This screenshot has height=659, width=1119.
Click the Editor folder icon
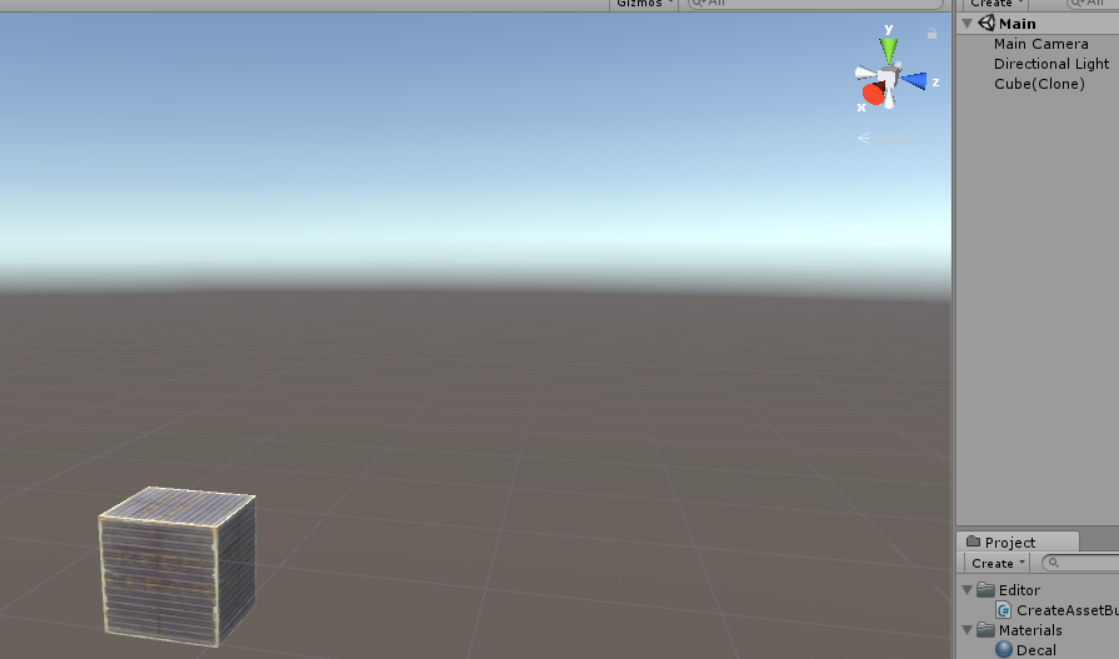point(986,590)
